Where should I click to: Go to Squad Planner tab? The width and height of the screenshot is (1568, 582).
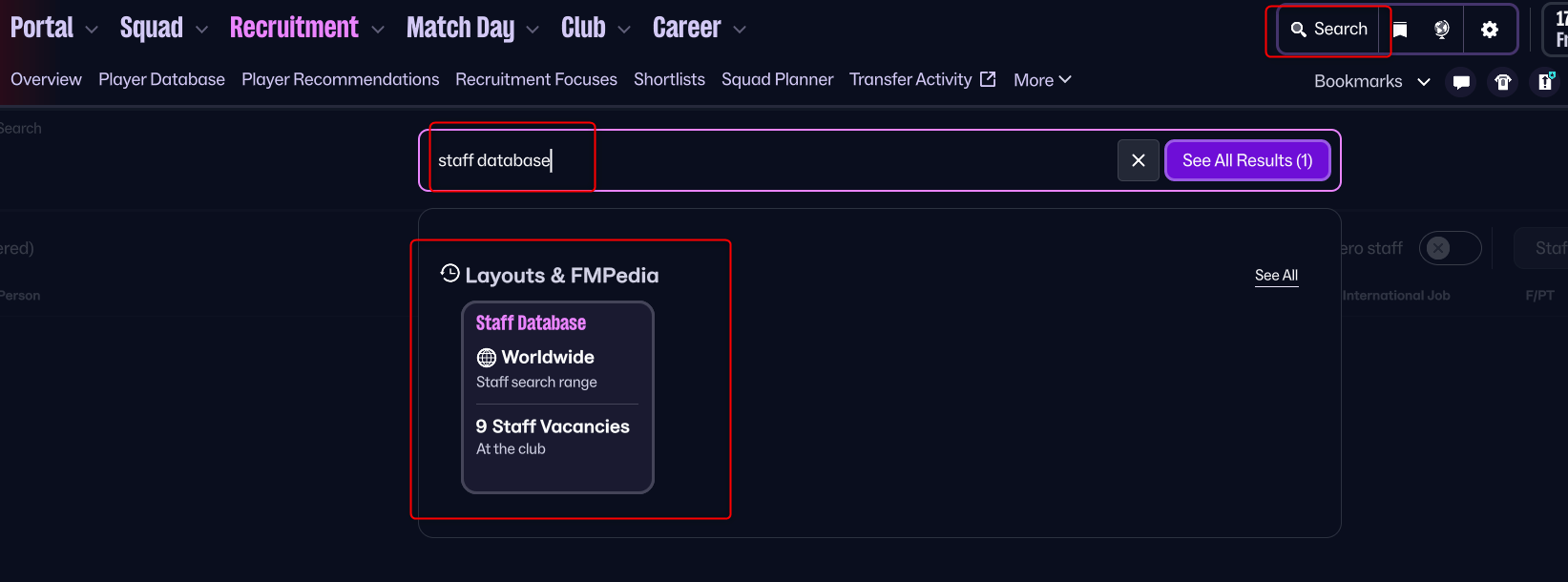point(777,80)
